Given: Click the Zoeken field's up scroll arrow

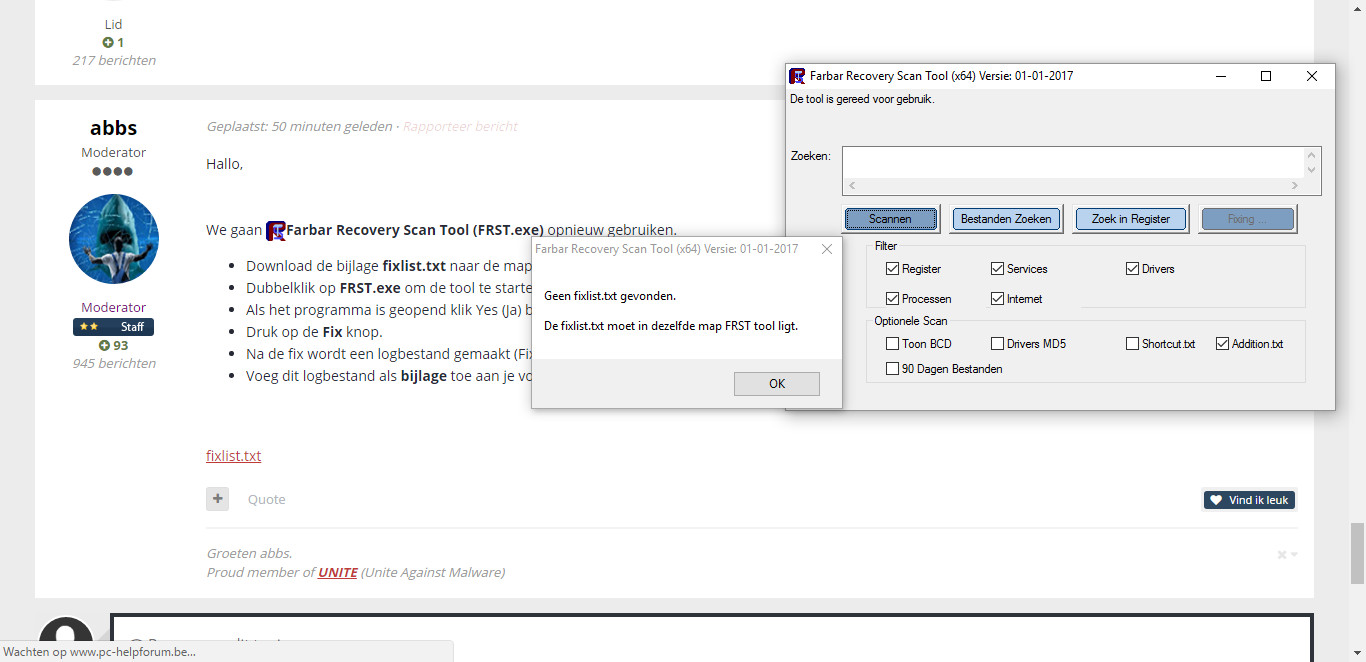Looking at the screenshot, I should coord(1311,155).
